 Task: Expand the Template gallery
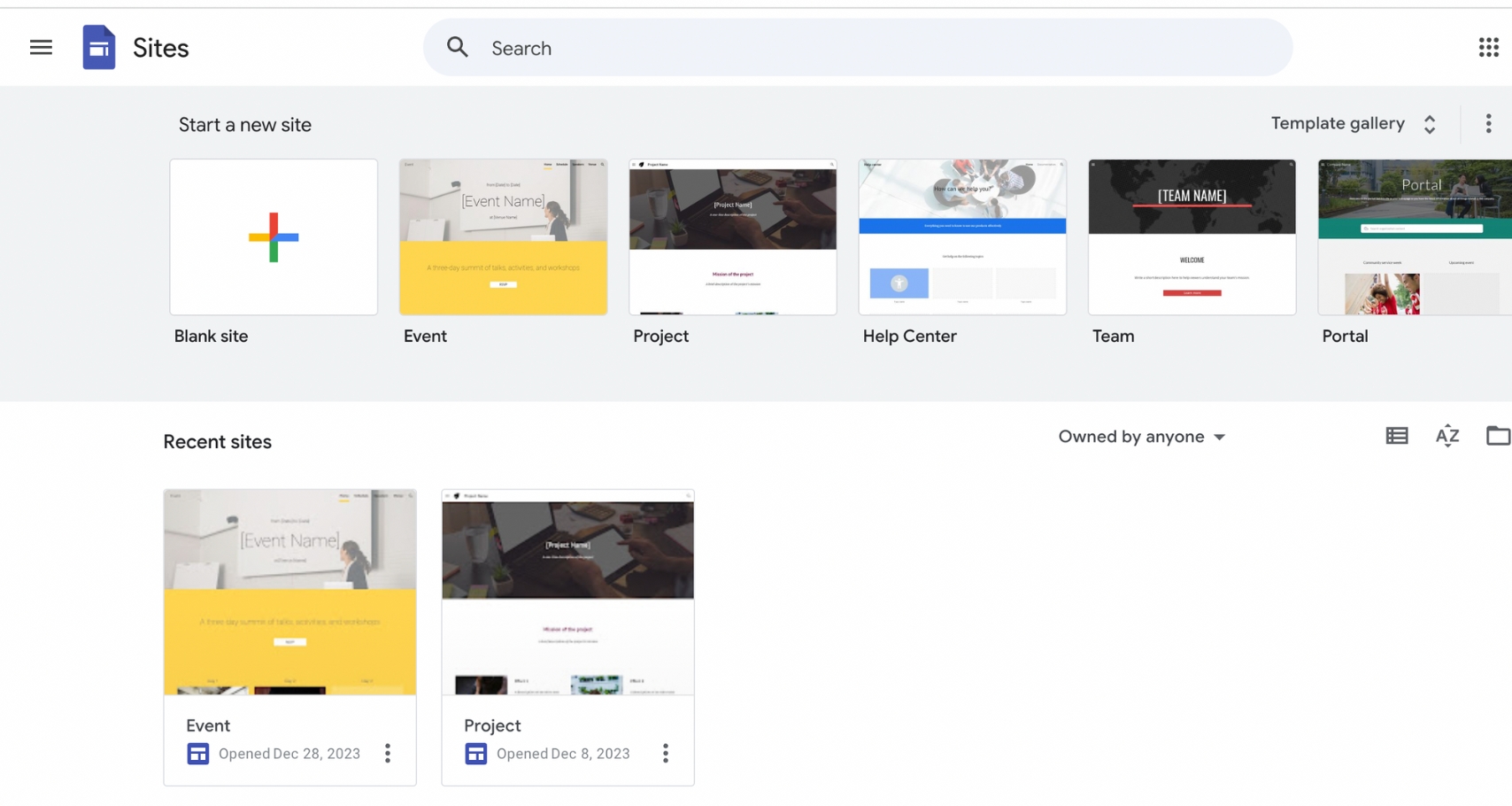pos(1353,124)
